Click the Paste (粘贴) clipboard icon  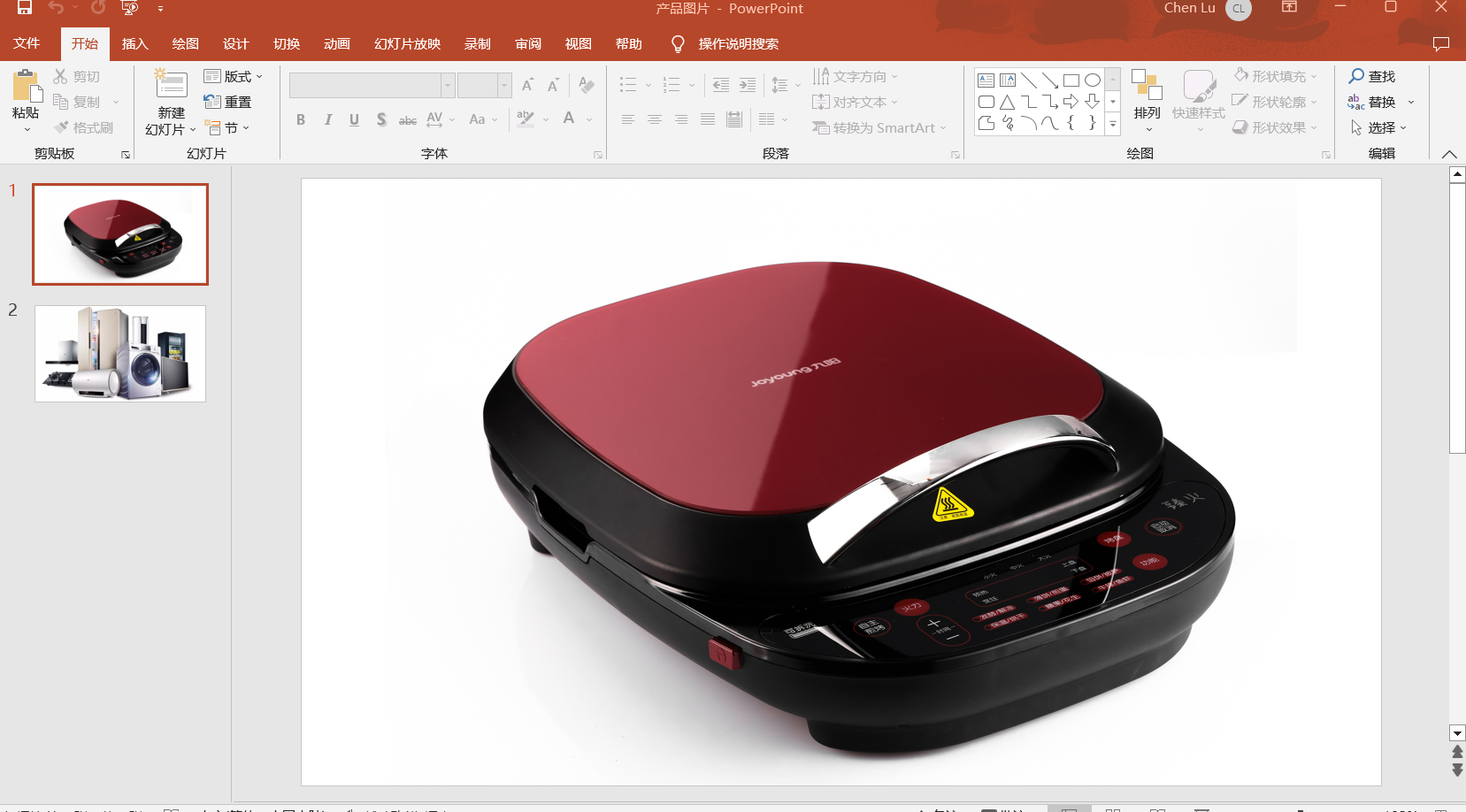tap(26, 87)
